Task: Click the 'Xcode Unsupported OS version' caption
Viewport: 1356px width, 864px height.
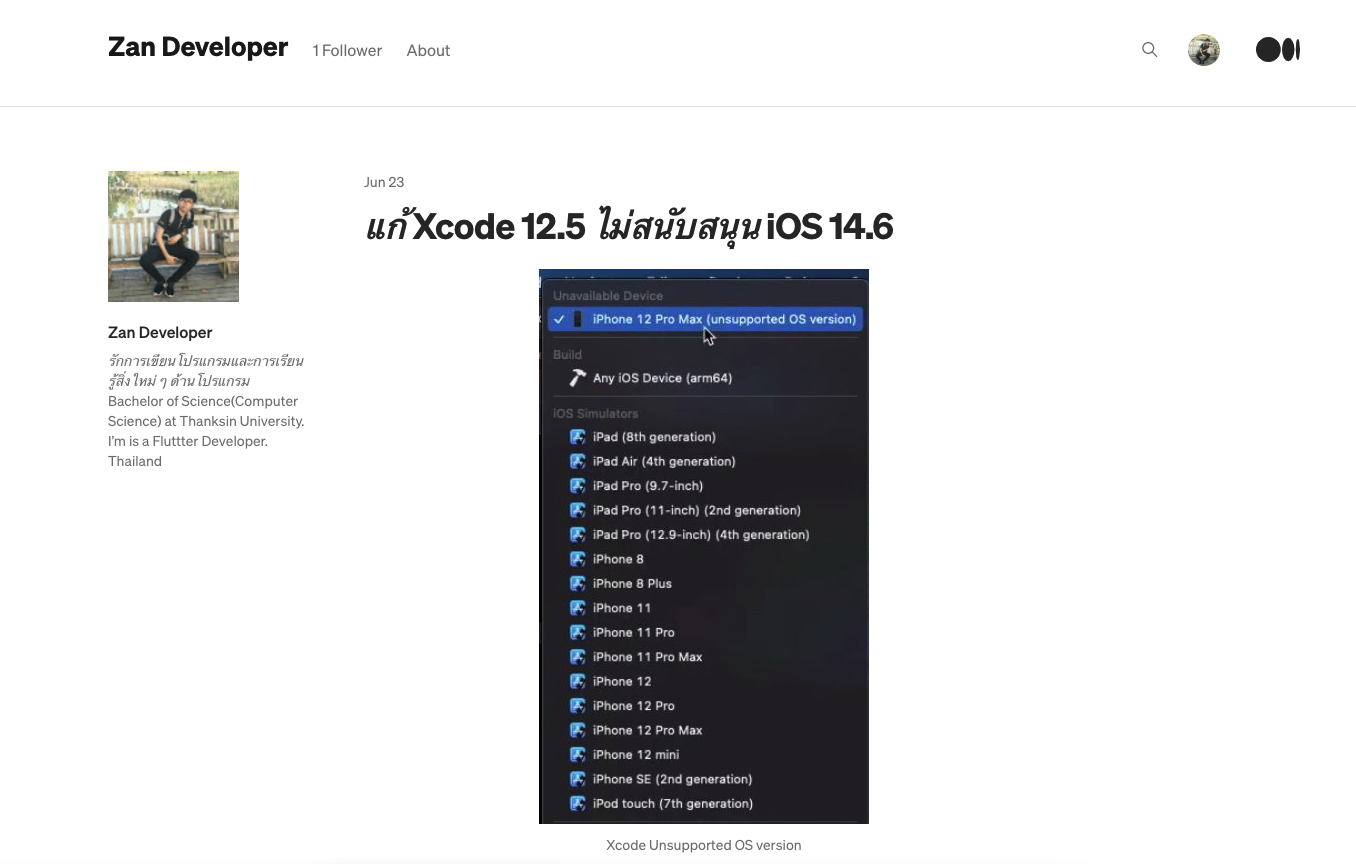Action: [704, 845]
